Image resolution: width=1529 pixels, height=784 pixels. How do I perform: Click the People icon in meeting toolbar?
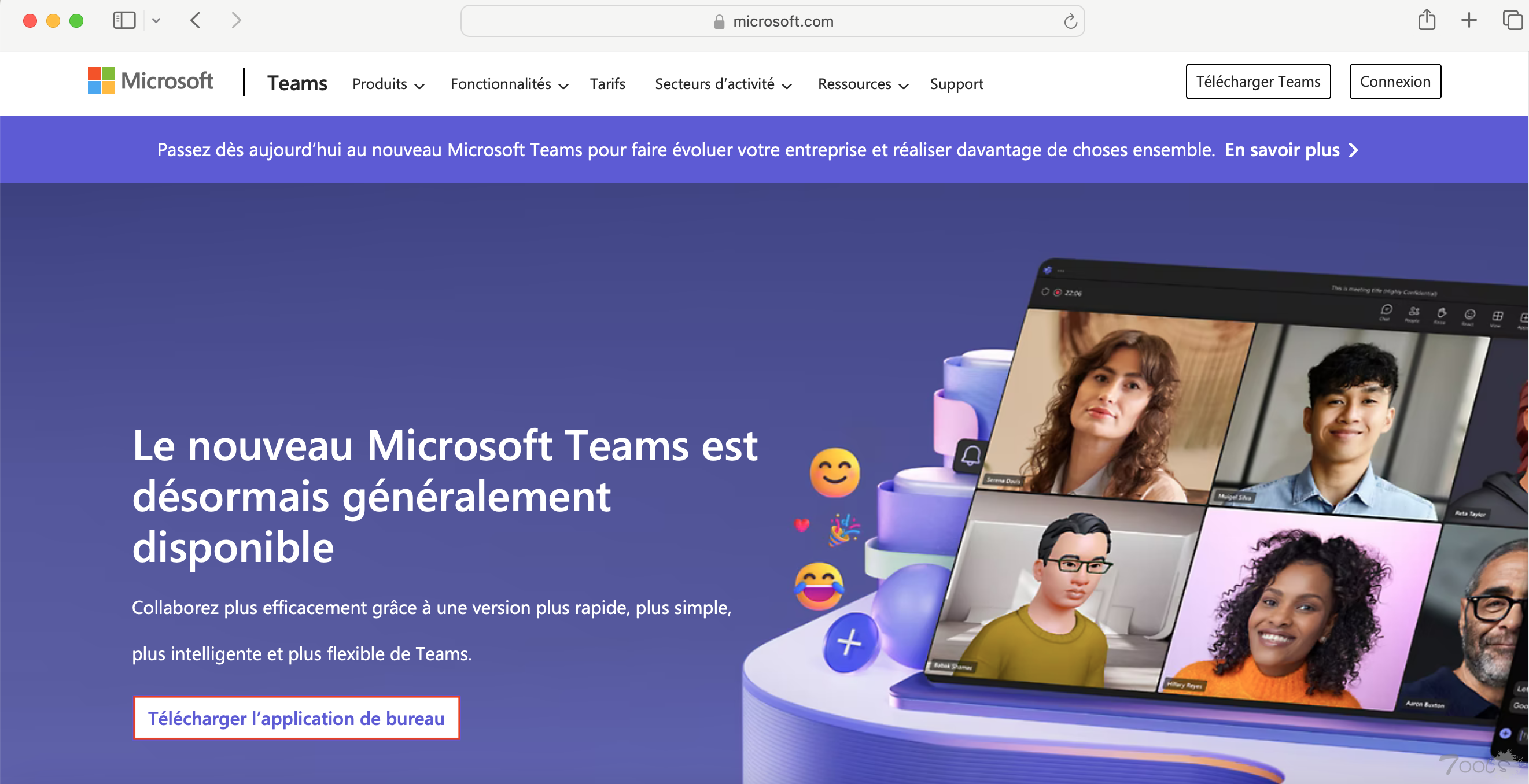click(x=1414, y=313)
